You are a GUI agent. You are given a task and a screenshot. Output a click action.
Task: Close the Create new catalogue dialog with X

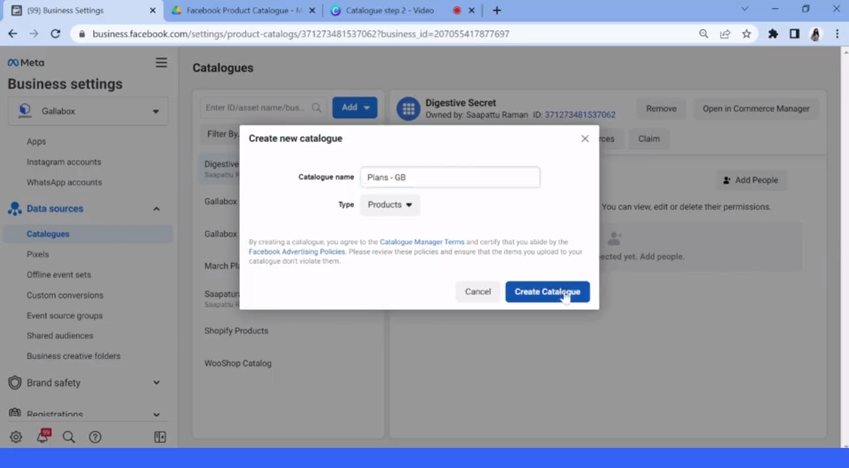coord(585,139)
